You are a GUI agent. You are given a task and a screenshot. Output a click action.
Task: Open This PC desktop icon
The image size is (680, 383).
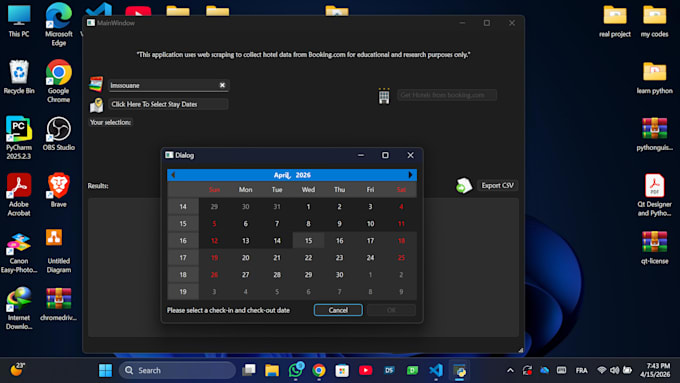19,20
